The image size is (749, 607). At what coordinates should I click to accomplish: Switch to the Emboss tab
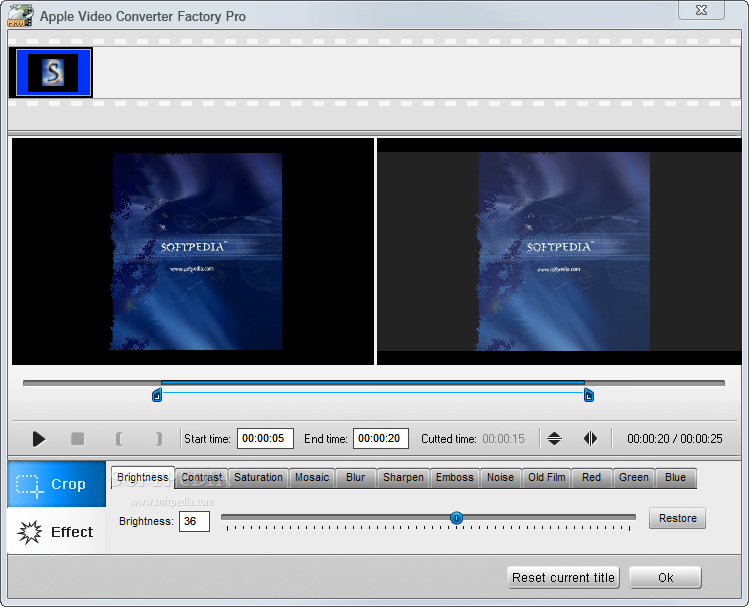[x=455, y=477]
